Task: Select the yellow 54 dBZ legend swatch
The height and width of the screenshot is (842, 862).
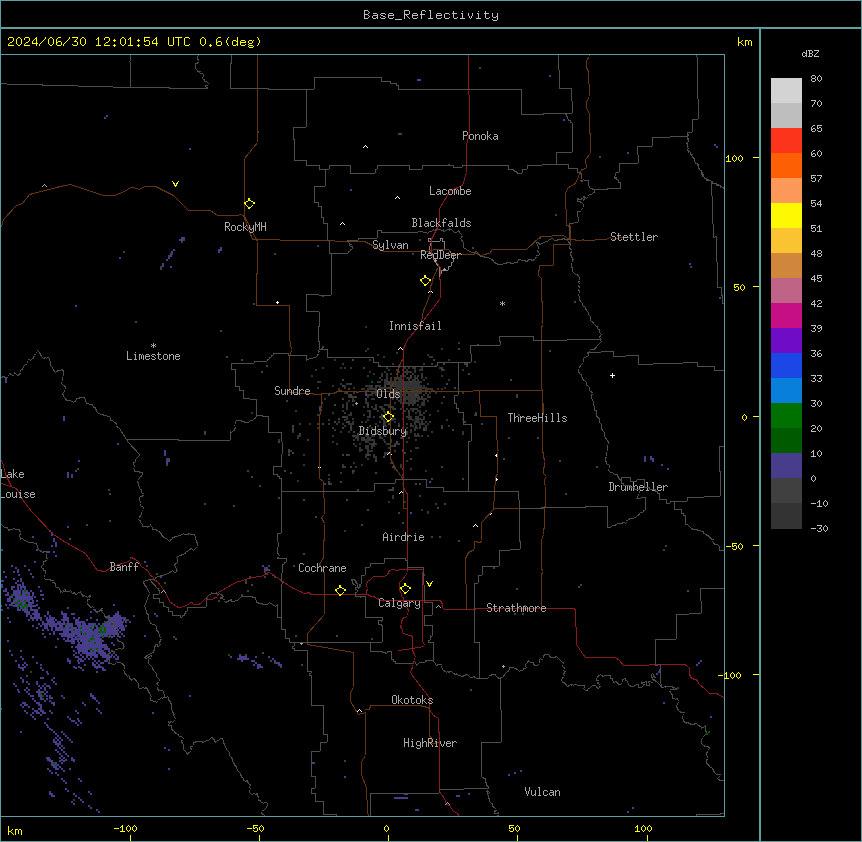Action: click(786, 215)
